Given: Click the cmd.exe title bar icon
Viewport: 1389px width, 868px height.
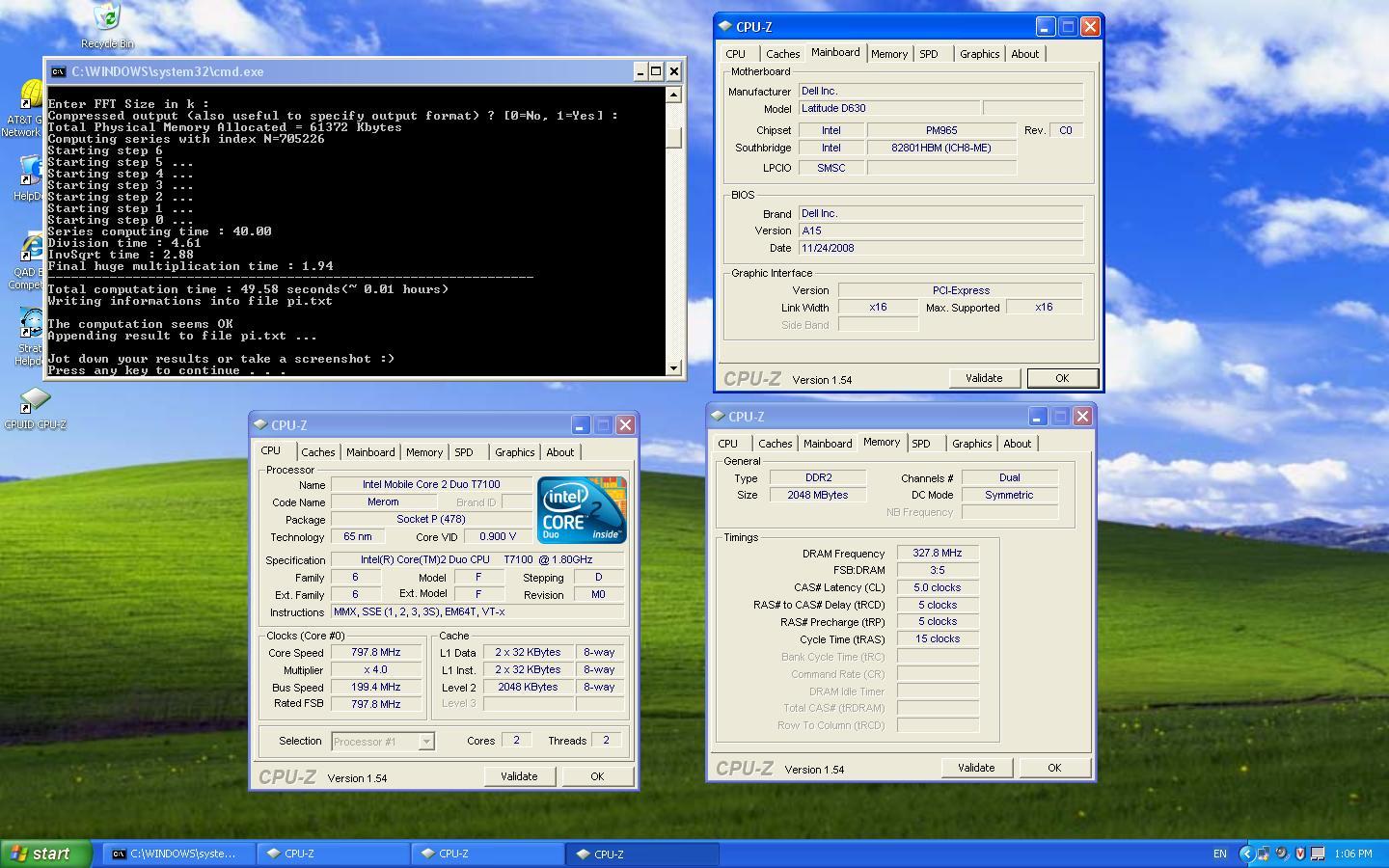Looking at the screenshot, I should point(59,71).
